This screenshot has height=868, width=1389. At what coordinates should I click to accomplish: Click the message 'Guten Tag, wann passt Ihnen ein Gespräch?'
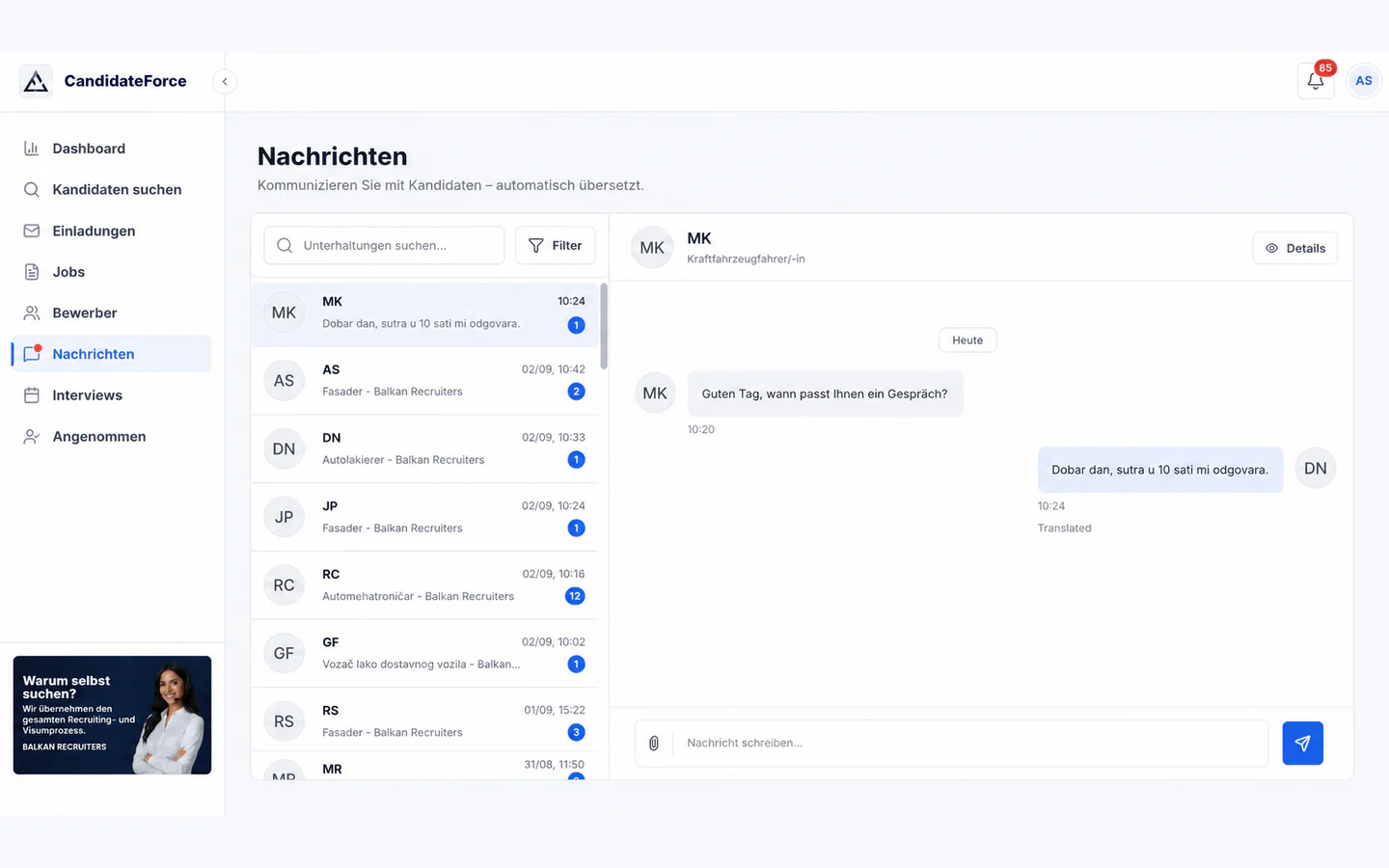tap(825, 393)
